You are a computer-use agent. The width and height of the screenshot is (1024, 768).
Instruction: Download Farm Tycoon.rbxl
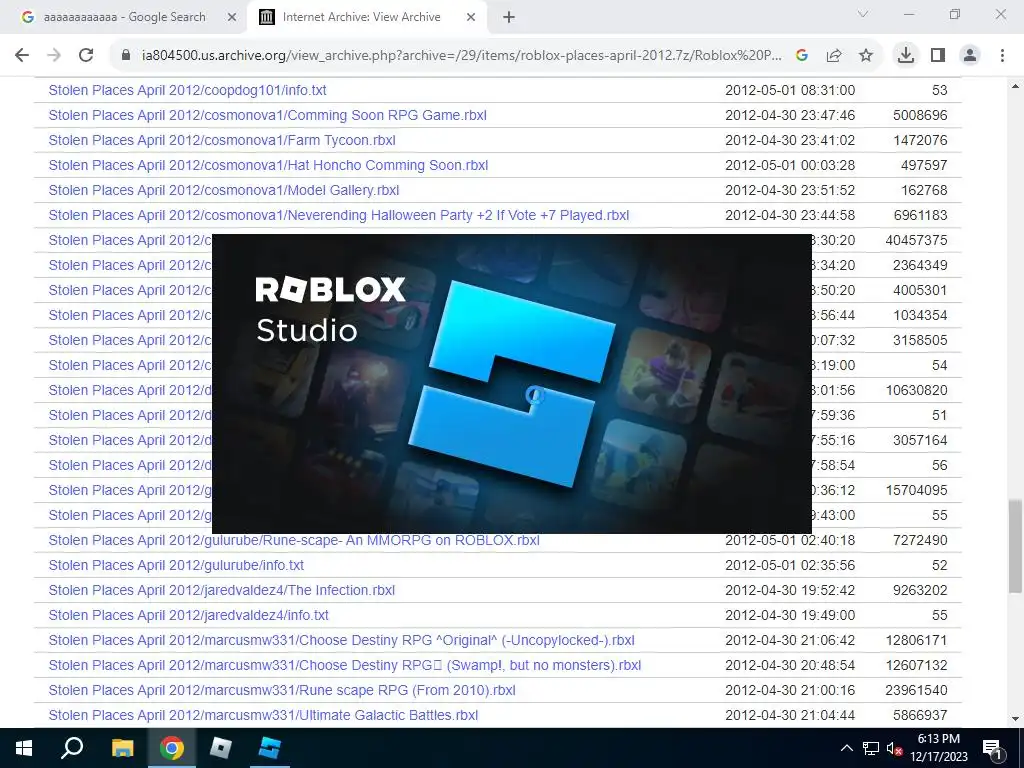(x=222, y=140)
